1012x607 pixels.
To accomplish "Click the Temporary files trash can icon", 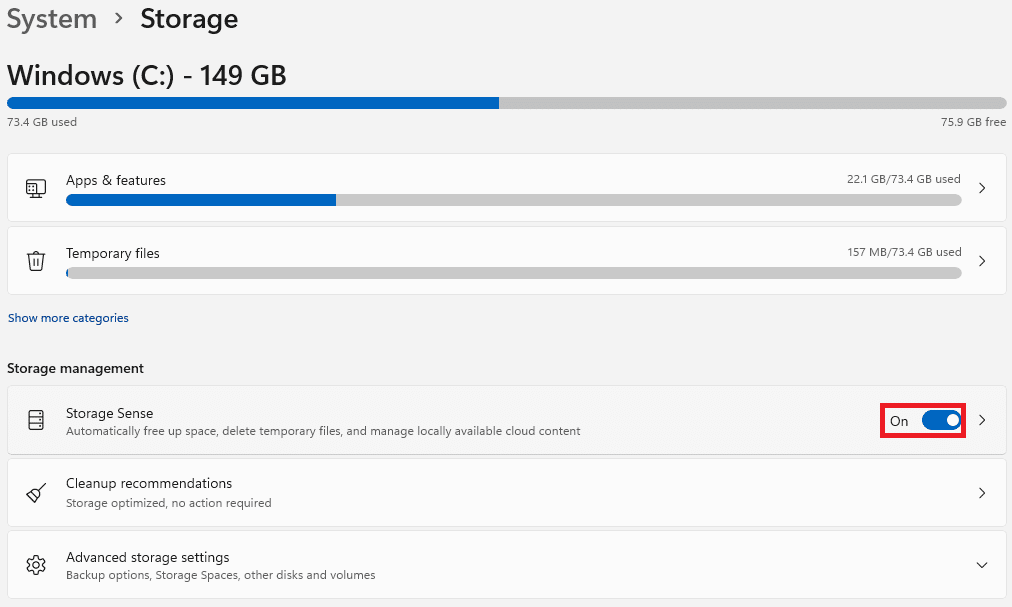I will tap(36, 261).
